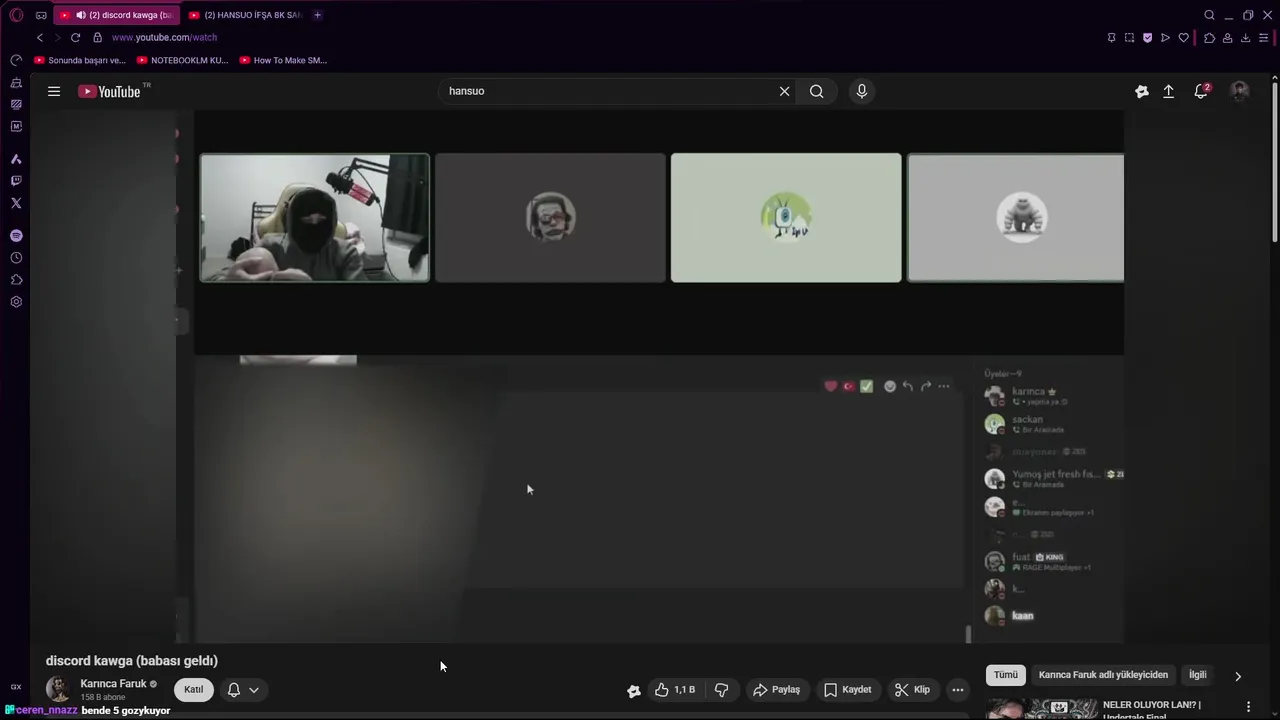Go forward in browser history

tap(57, 37)
